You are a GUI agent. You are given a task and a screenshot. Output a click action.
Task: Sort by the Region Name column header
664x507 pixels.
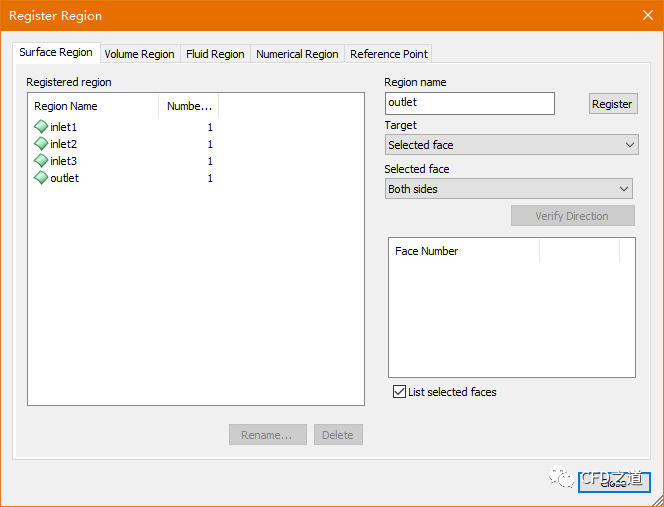pos(93,106)
